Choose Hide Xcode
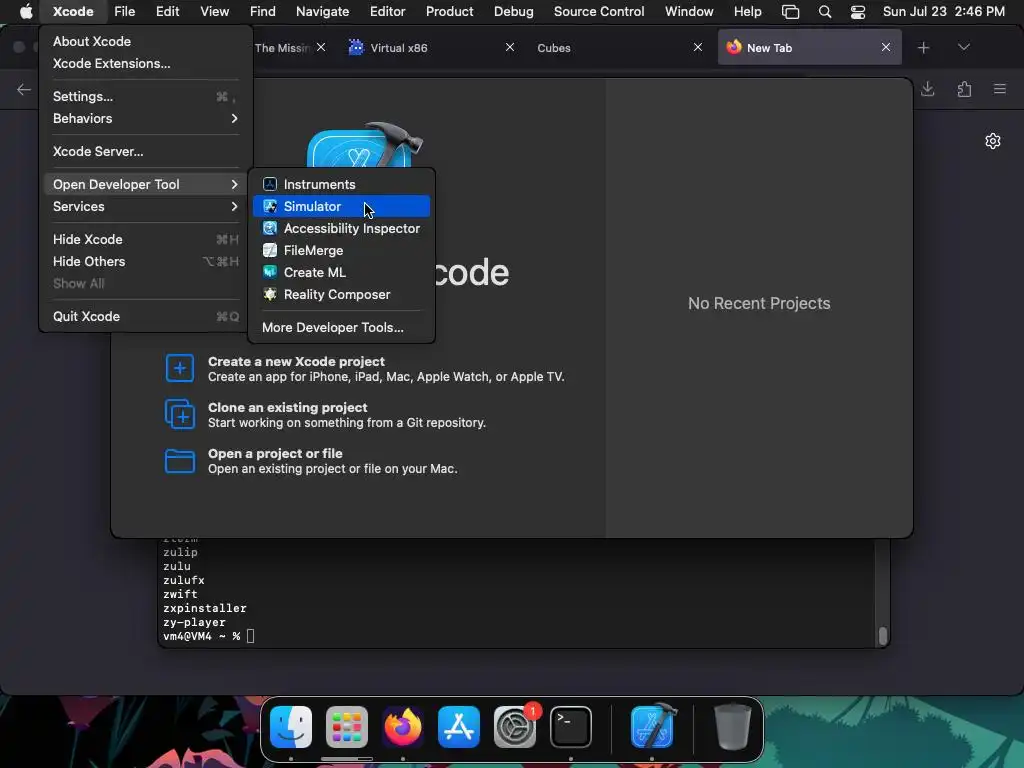The width and height of the screenshot is (1024, 768). (145, 239)
